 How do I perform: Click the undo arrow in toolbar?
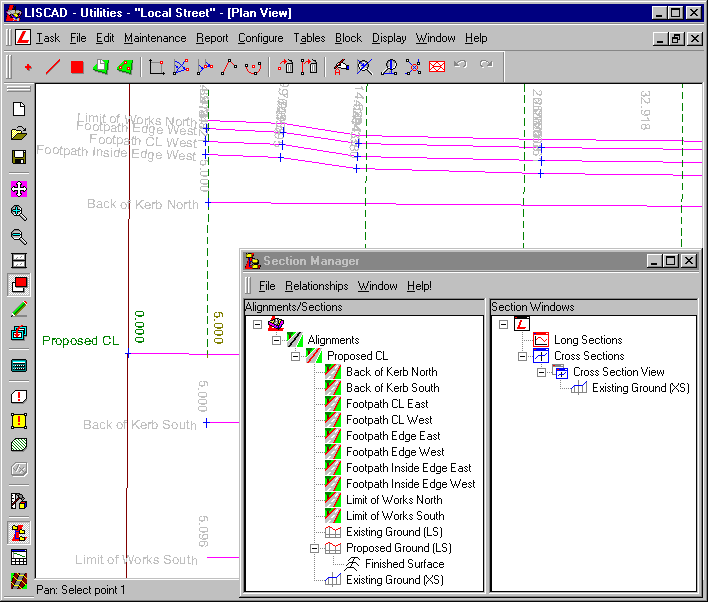coord(460,65)
